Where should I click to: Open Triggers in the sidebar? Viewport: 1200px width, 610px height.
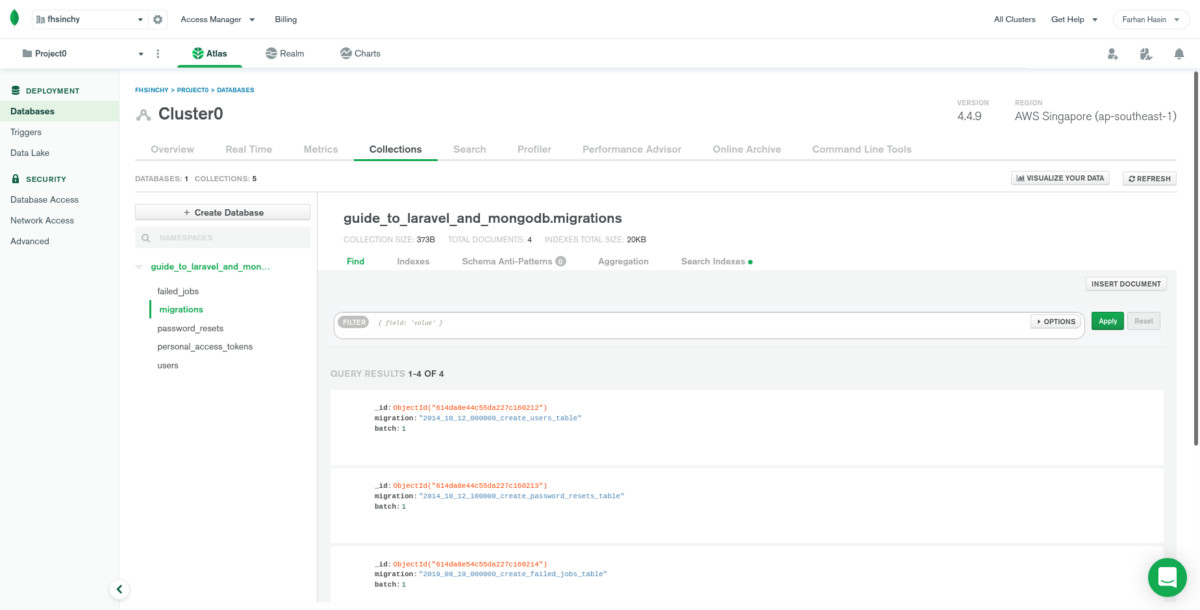26,132
